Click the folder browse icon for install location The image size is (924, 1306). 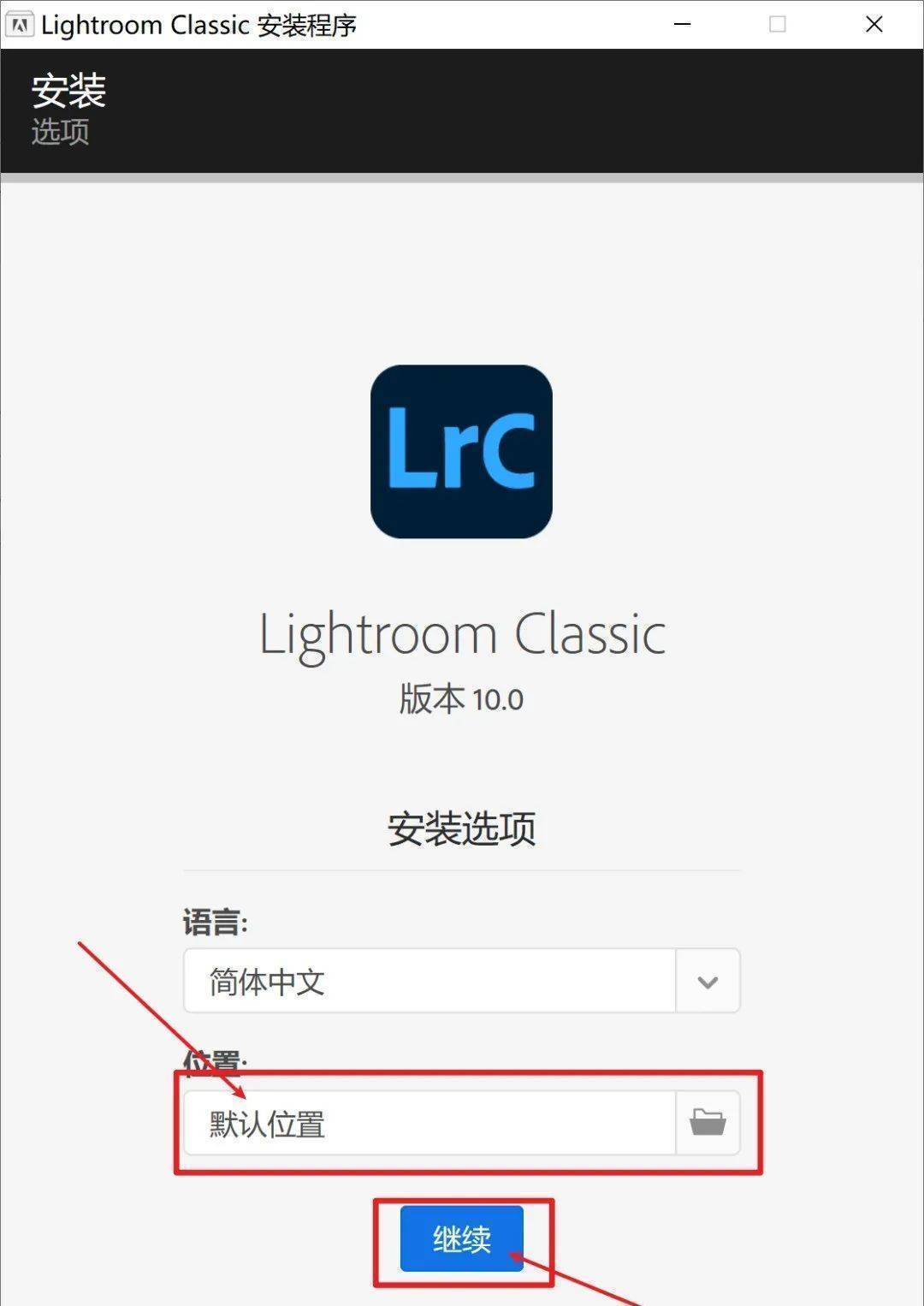pyautogui.click(x=708, y=1122)
